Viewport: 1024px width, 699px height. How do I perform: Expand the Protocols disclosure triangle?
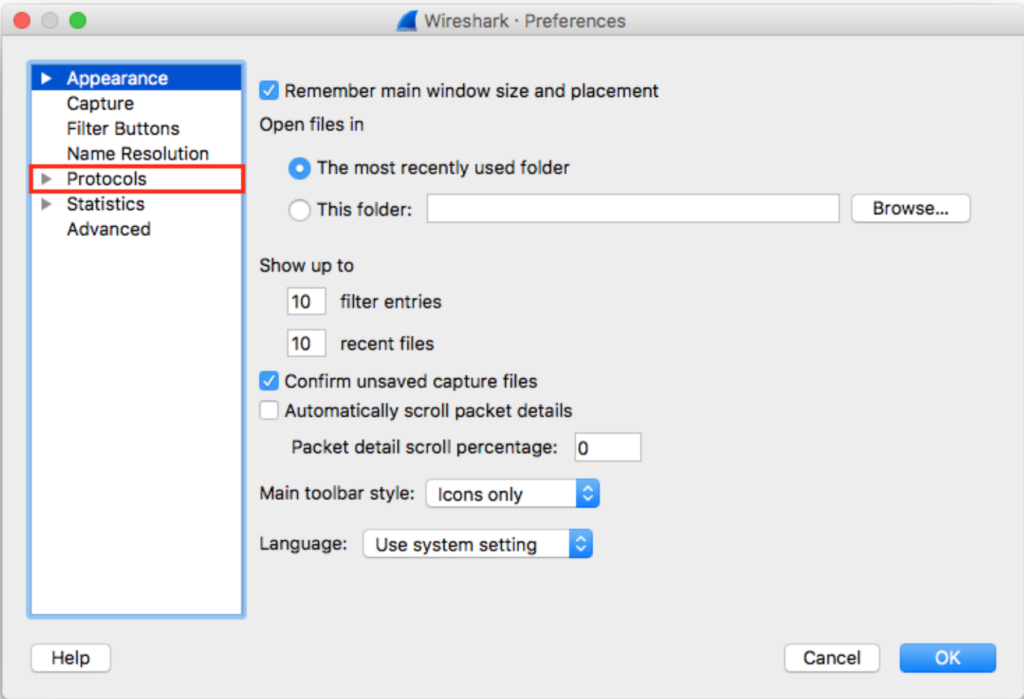tap(46, 179)
